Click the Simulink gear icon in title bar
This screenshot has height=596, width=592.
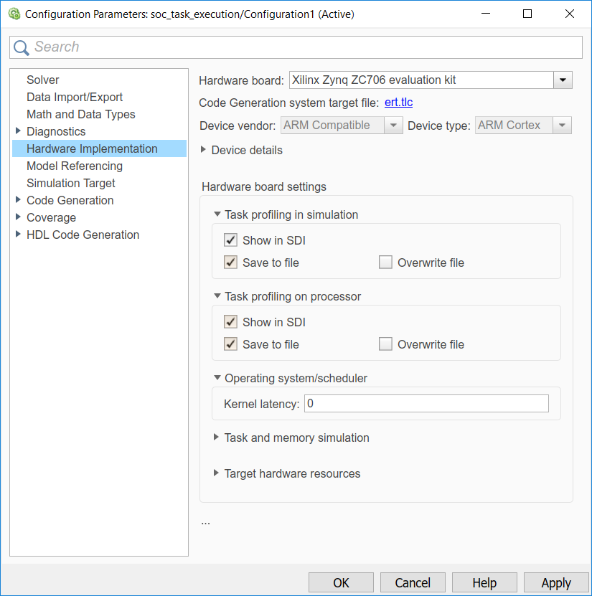click(x=14, y=14)
